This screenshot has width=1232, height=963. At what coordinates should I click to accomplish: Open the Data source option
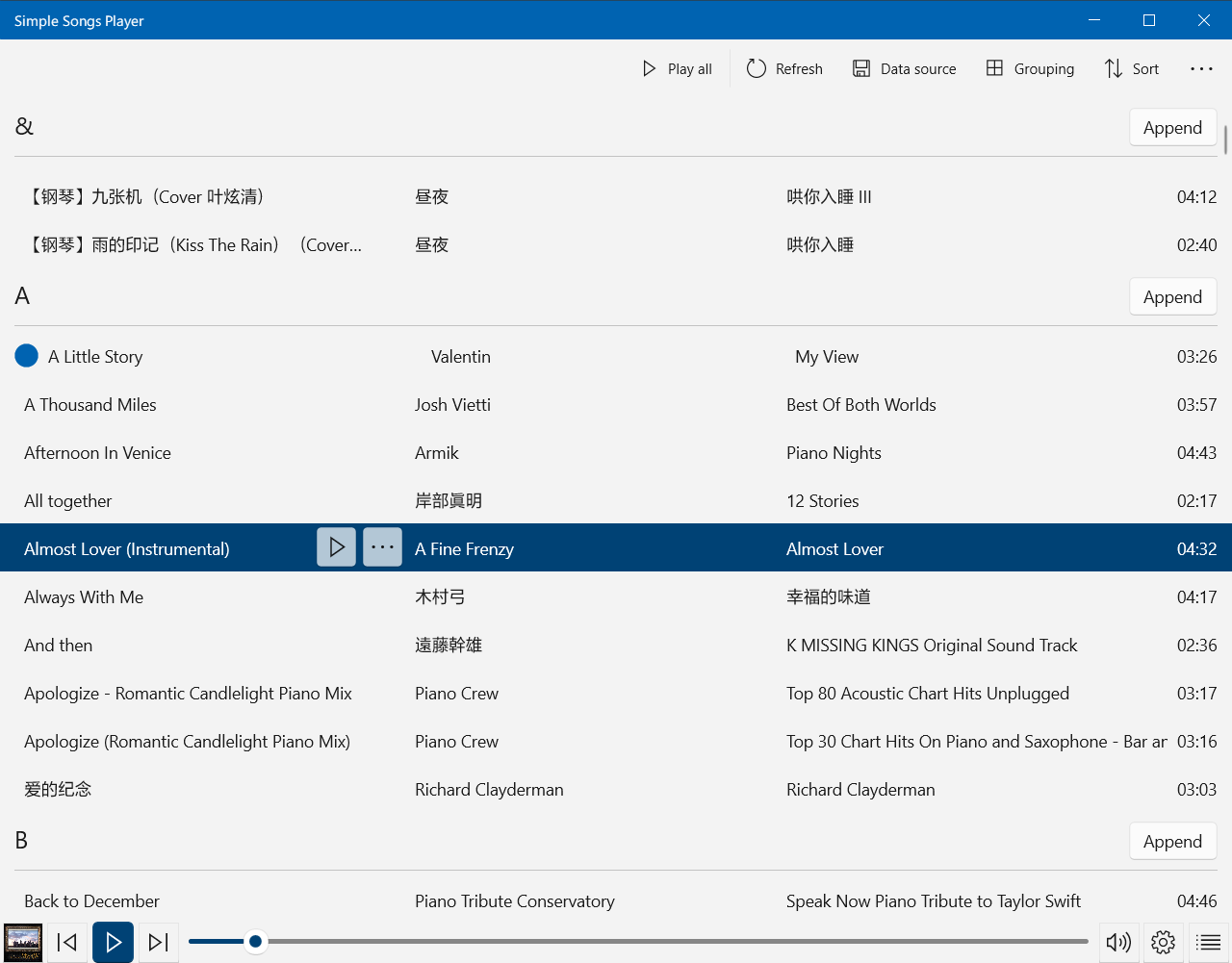click(x=904, y=68)
